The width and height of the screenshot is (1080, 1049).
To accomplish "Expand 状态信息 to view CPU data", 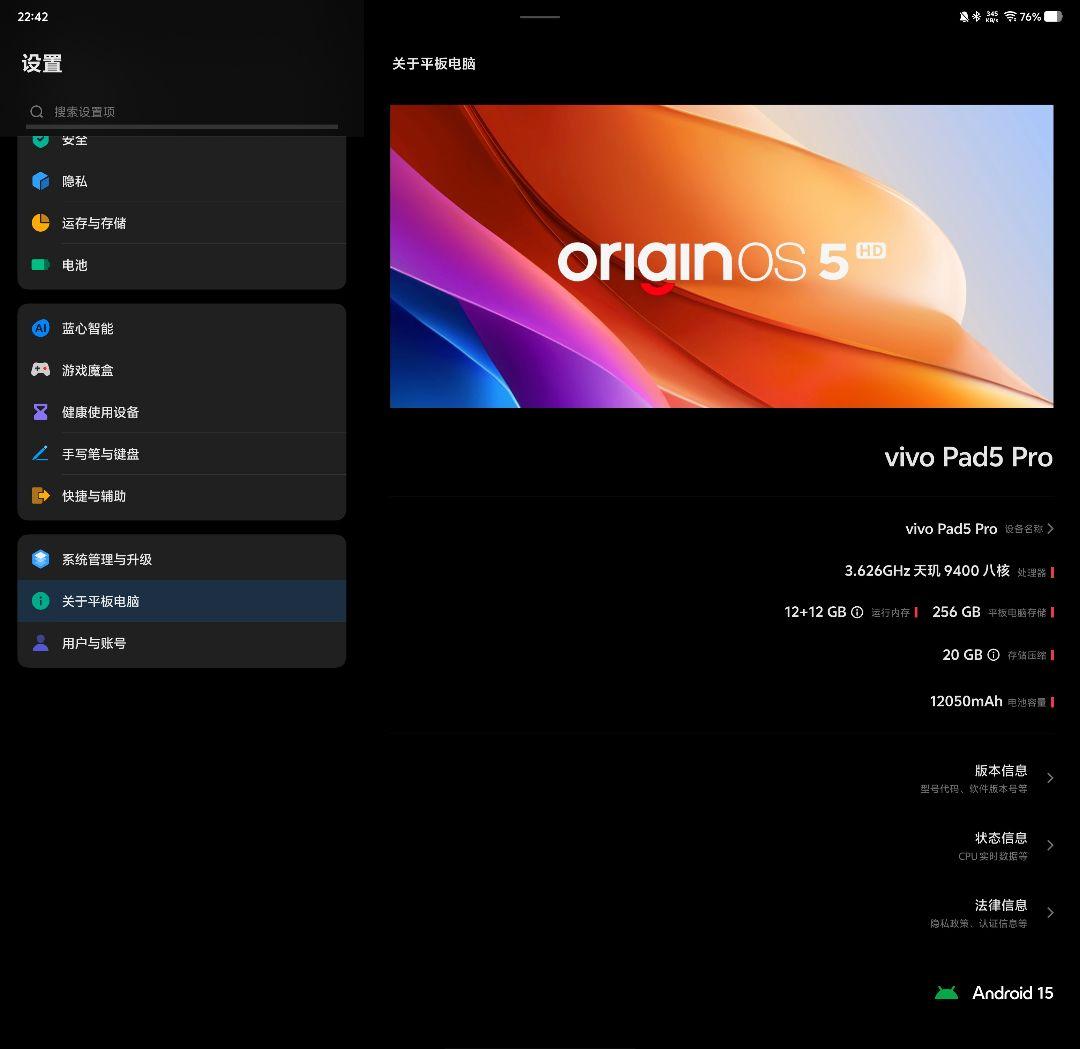I will click(1050, 845).
